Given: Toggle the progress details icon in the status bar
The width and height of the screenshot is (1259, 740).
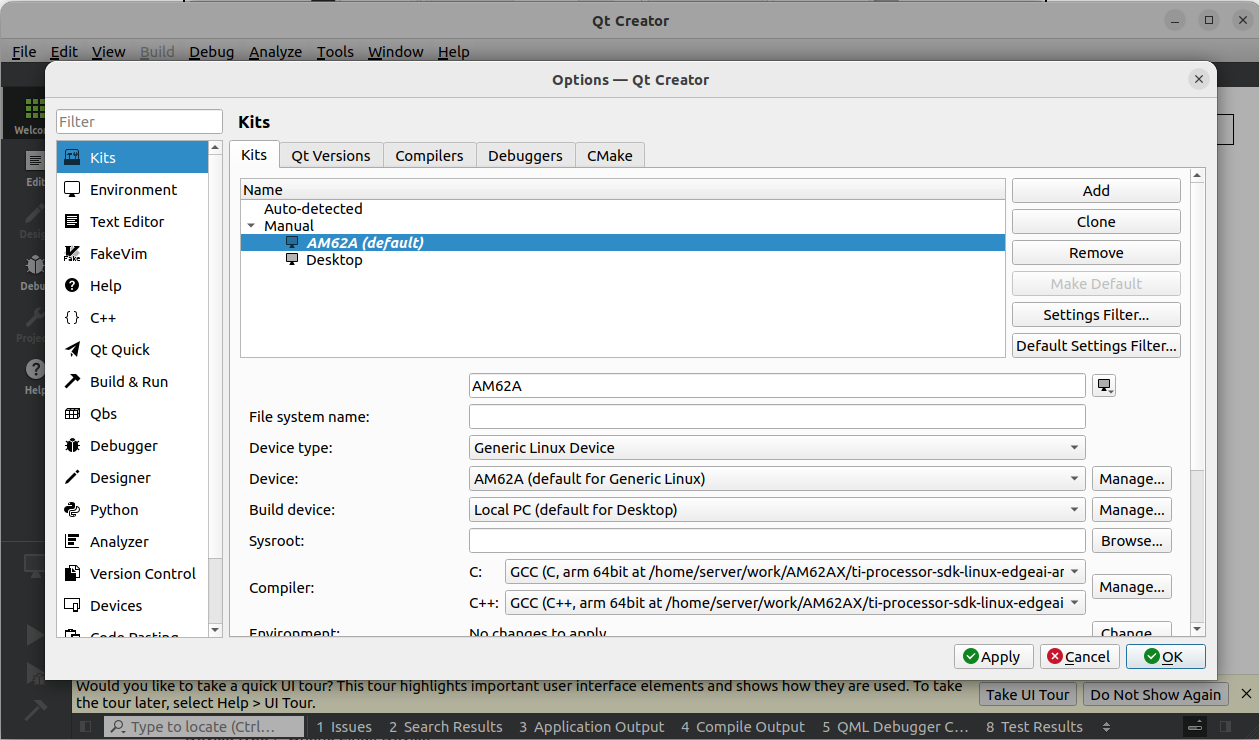Looking at the screenshot, I should tap(1195, 727).
